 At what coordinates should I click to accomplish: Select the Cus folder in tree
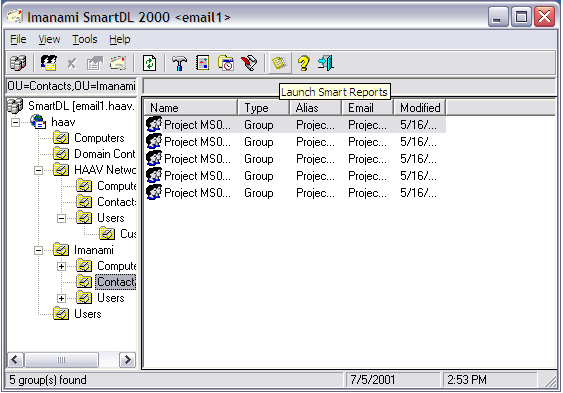128,234
